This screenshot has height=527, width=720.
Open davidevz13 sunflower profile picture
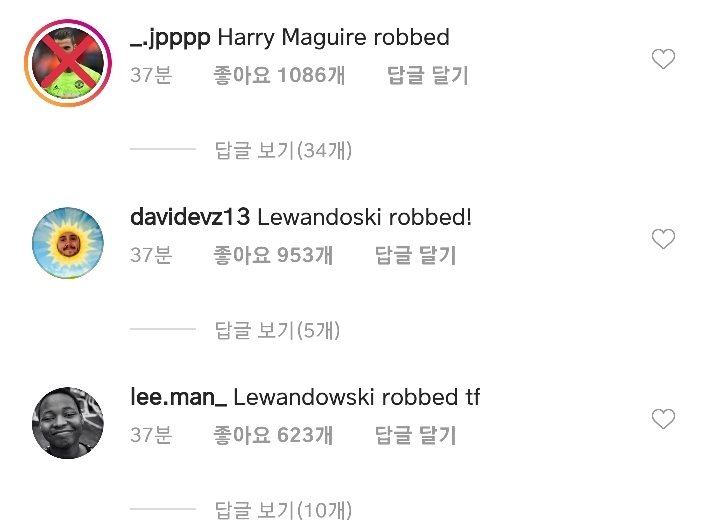(68, 243)
